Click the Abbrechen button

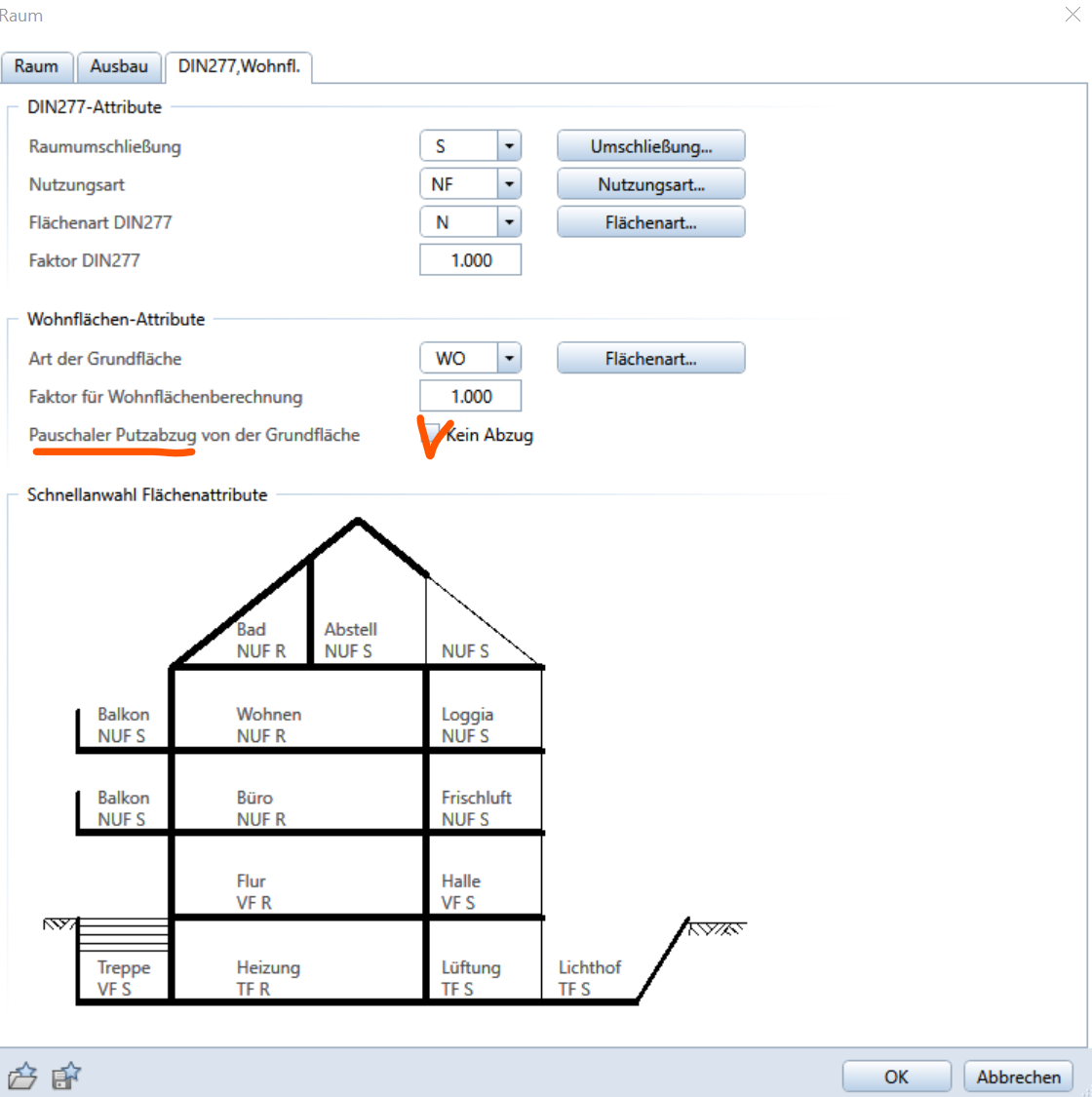(1018, 1077)
